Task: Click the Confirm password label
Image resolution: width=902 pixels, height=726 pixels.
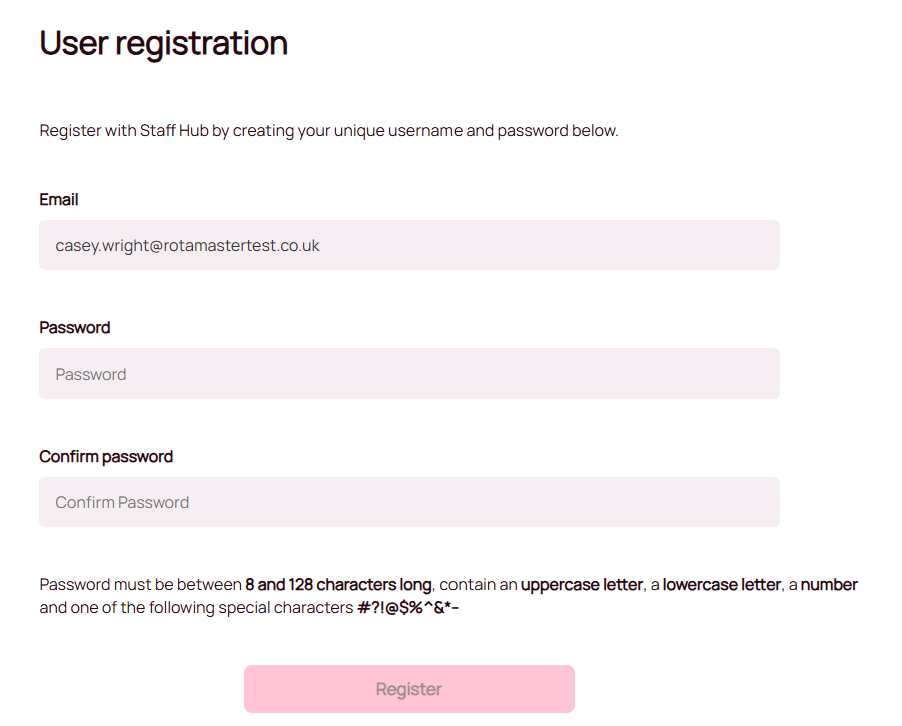Action: coord(106,455)
